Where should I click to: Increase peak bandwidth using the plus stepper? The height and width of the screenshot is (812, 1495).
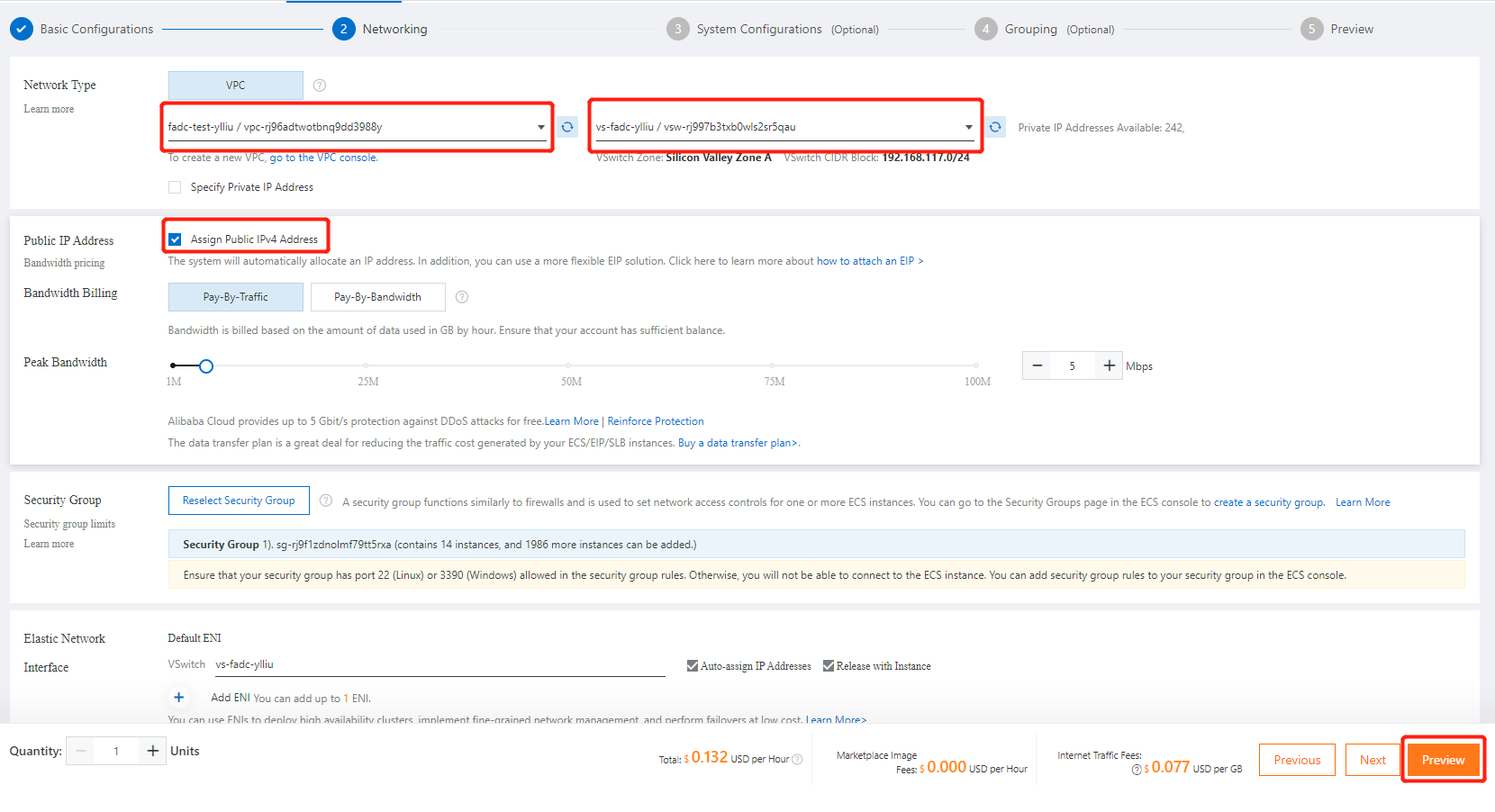point(1109,365)
